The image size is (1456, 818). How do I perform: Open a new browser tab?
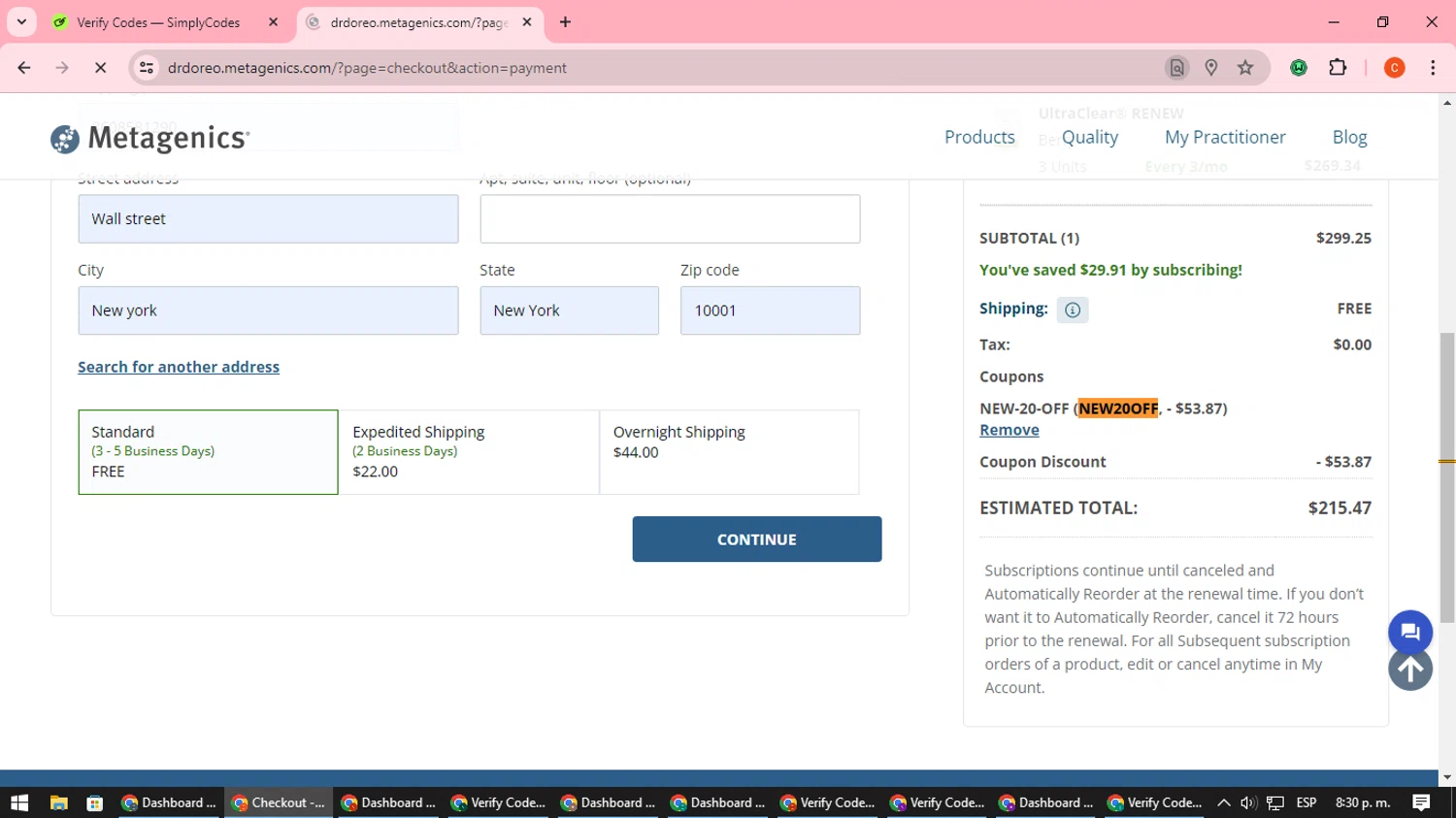click(565, 22)
